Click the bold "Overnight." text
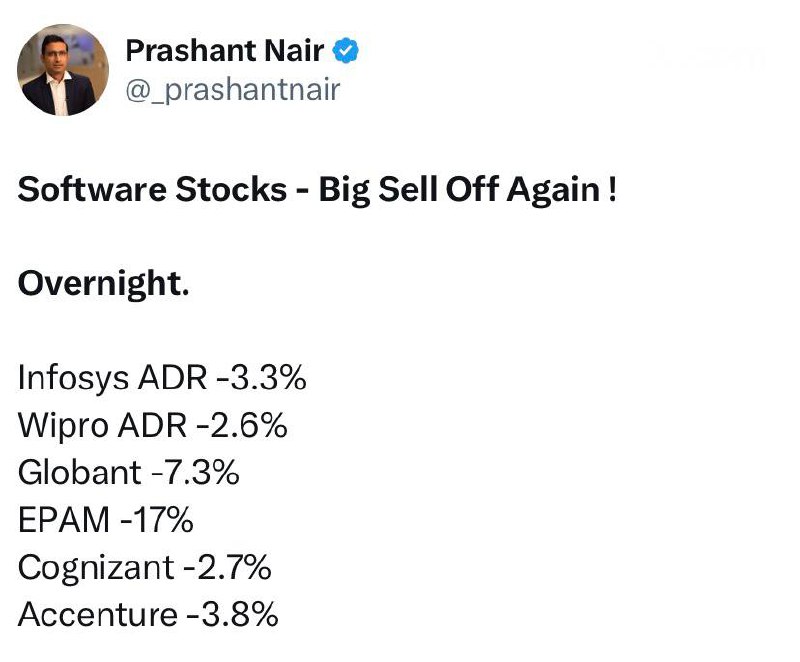 point(103,284)
